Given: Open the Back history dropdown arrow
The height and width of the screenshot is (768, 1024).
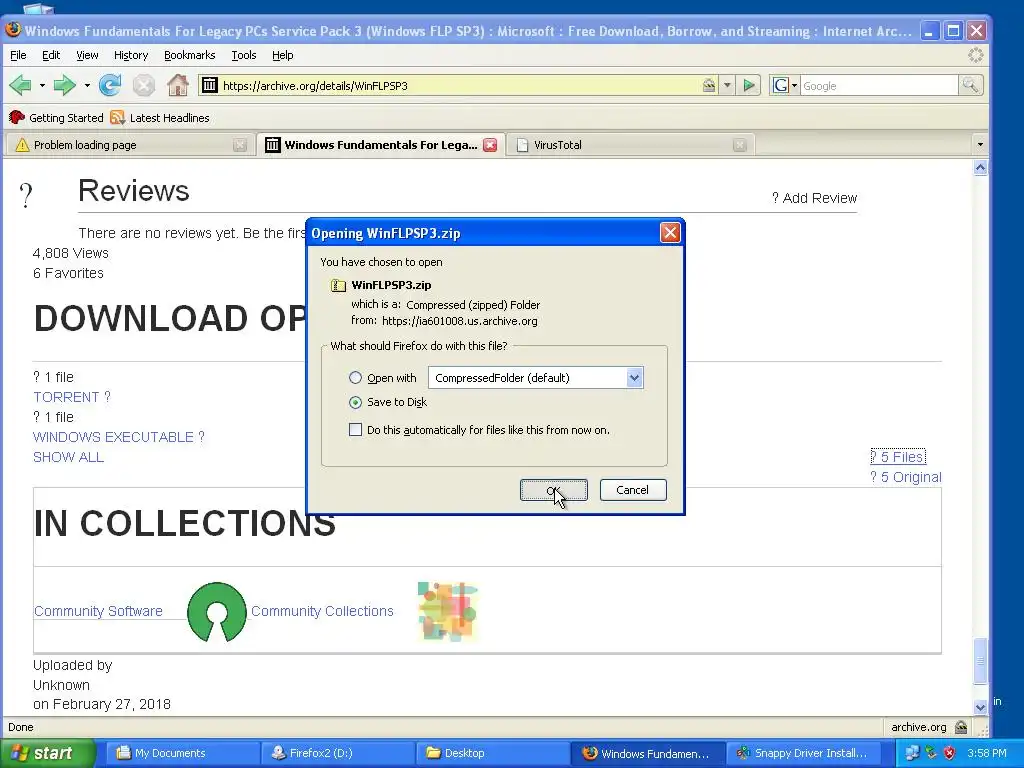Looking at the screenshot, I should 42,86.
